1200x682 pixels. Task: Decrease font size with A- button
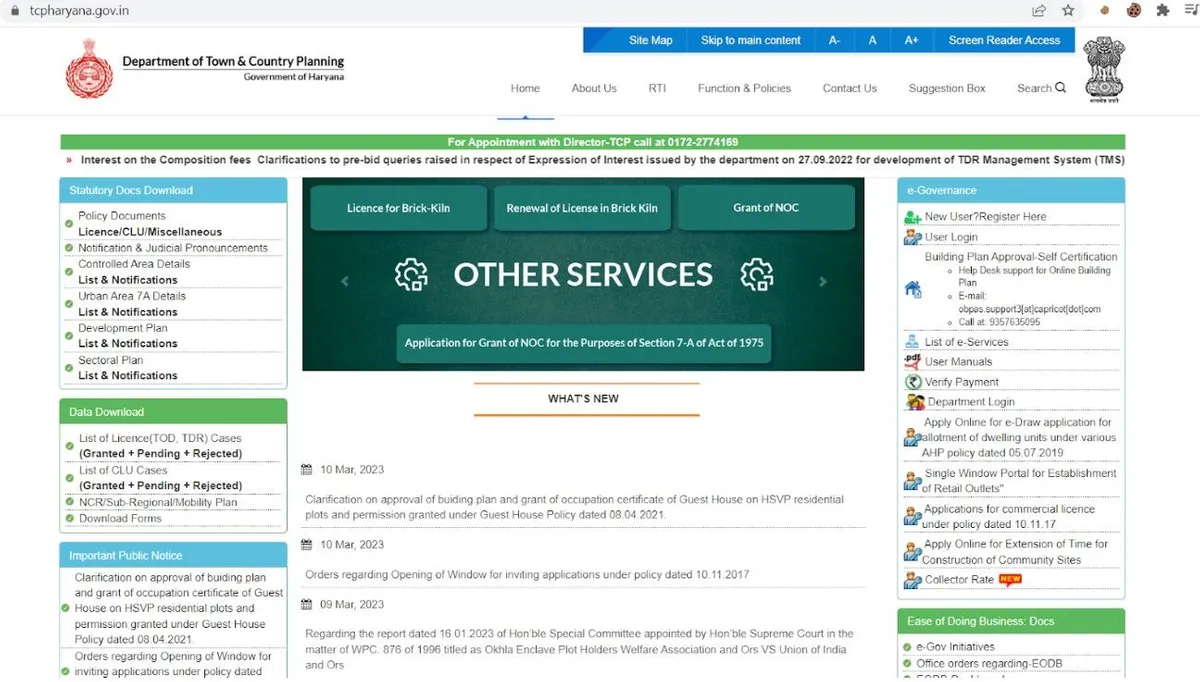834,40
